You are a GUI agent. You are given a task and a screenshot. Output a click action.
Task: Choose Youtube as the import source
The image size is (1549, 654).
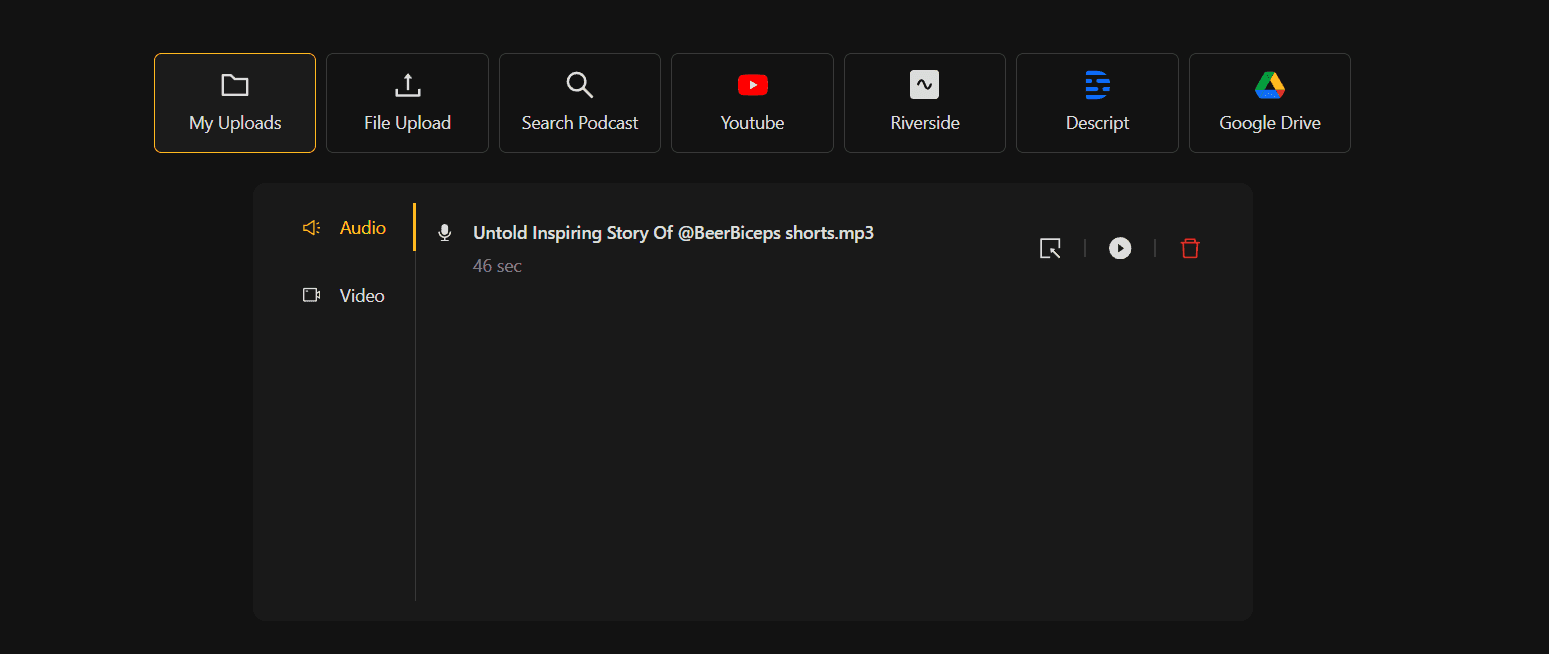752,103
